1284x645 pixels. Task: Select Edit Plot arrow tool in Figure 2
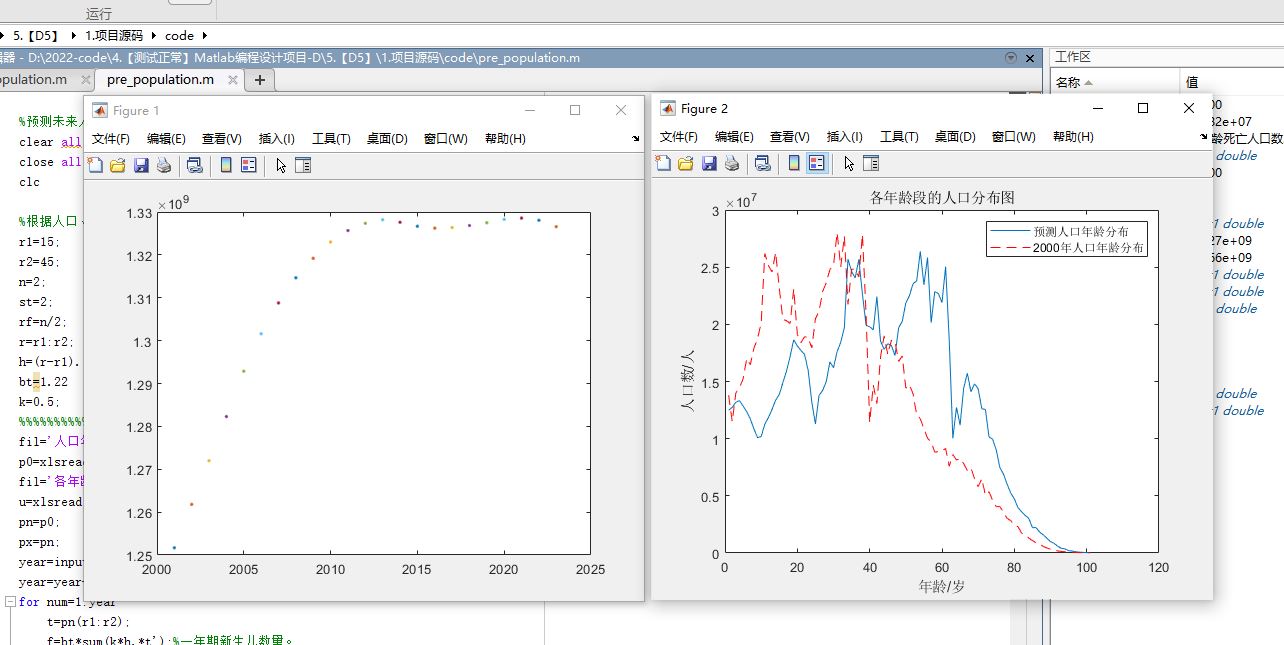click(x=849, y=163)
